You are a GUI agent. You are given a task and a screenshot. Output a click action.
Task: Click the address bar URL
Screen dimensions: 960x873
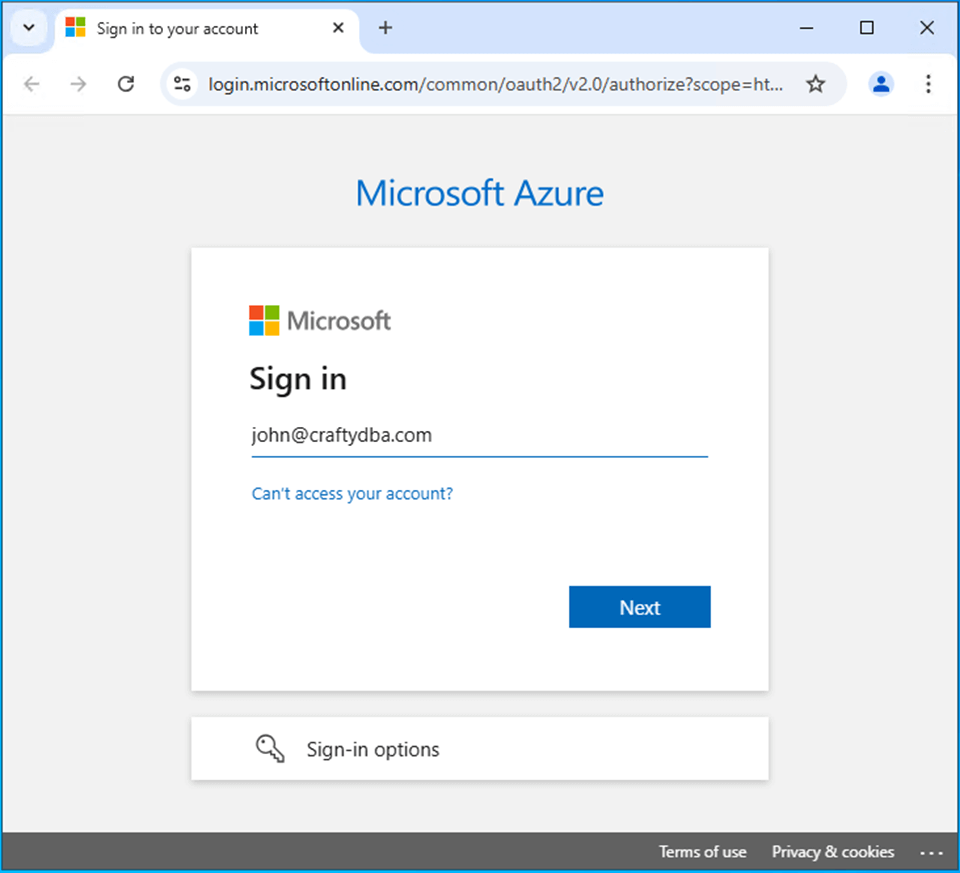[495, 84]
